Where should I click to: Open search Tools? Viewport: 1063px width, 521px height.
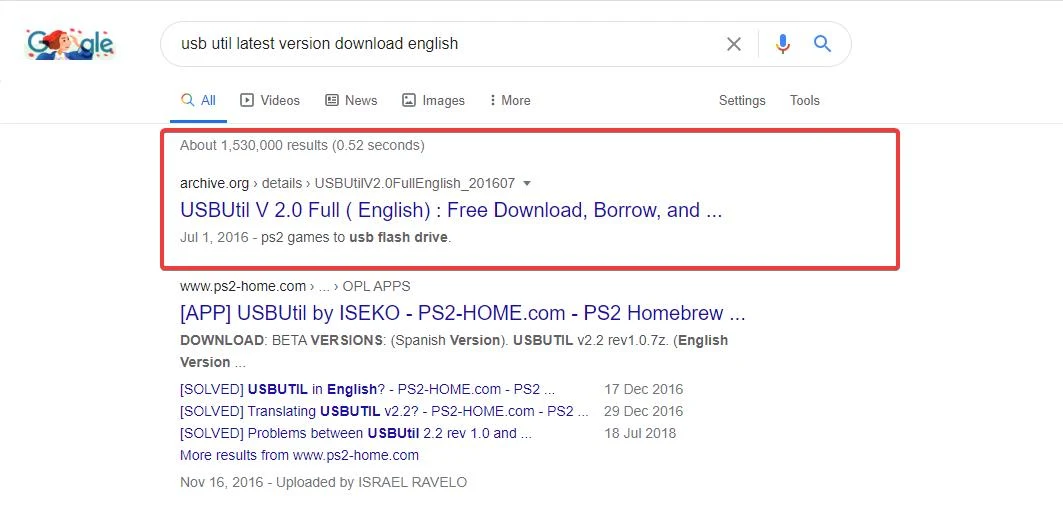tap(805, 100)
